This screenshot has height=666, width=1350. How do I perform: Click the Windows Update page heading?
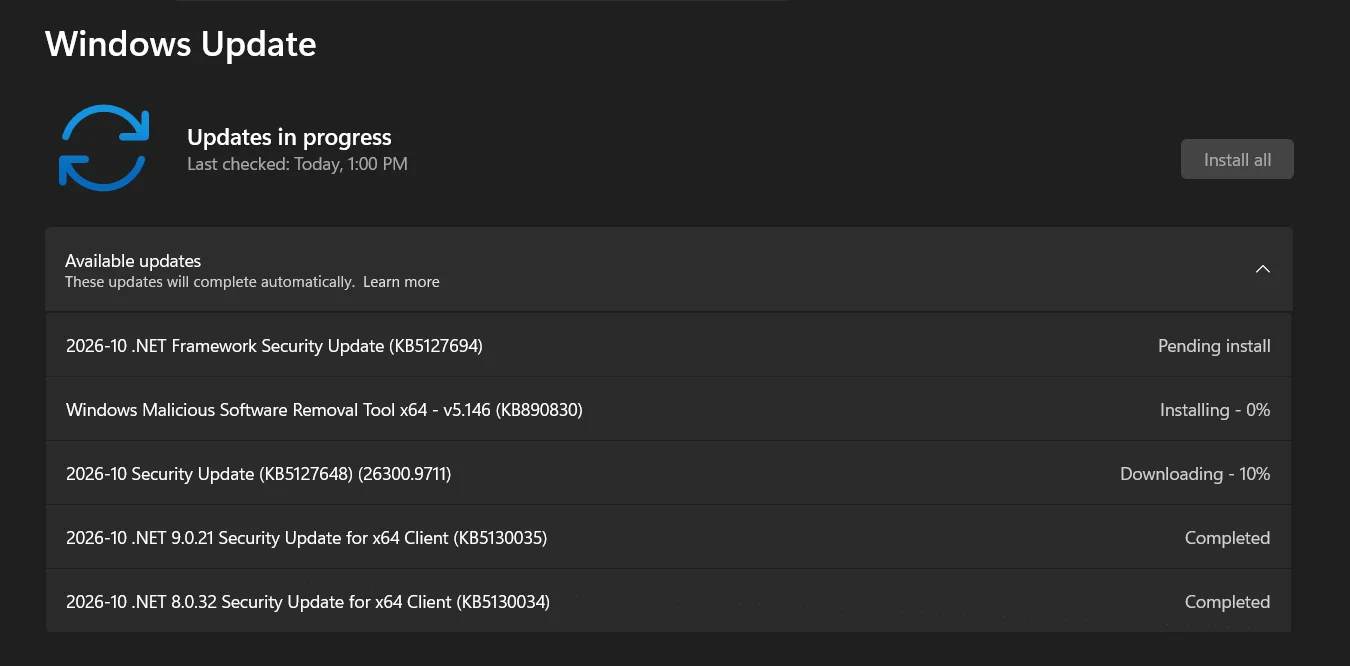pos(181,44)
